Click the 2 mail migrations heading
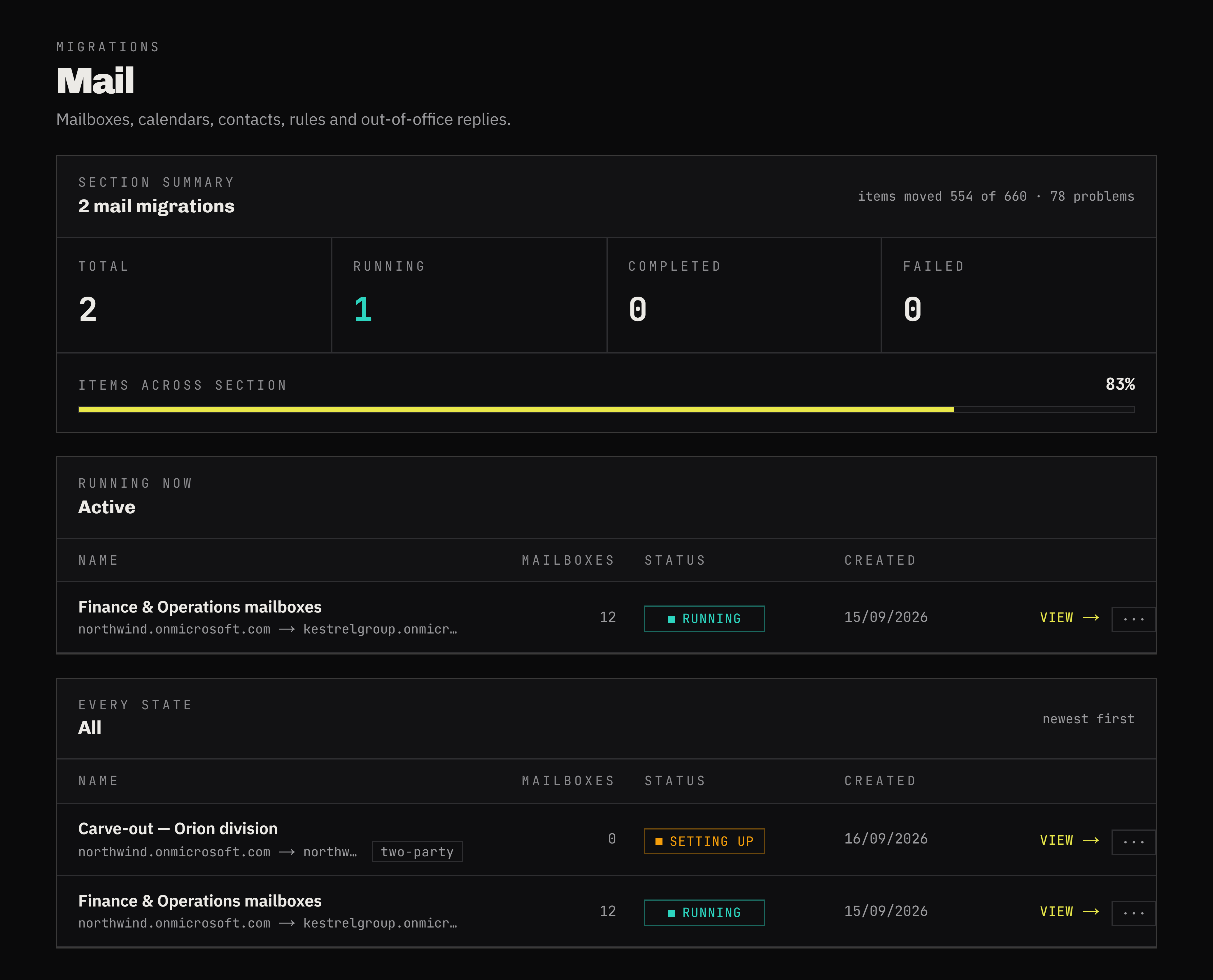Viewport: 1213px width, 980px height. (x=156, y=206)
